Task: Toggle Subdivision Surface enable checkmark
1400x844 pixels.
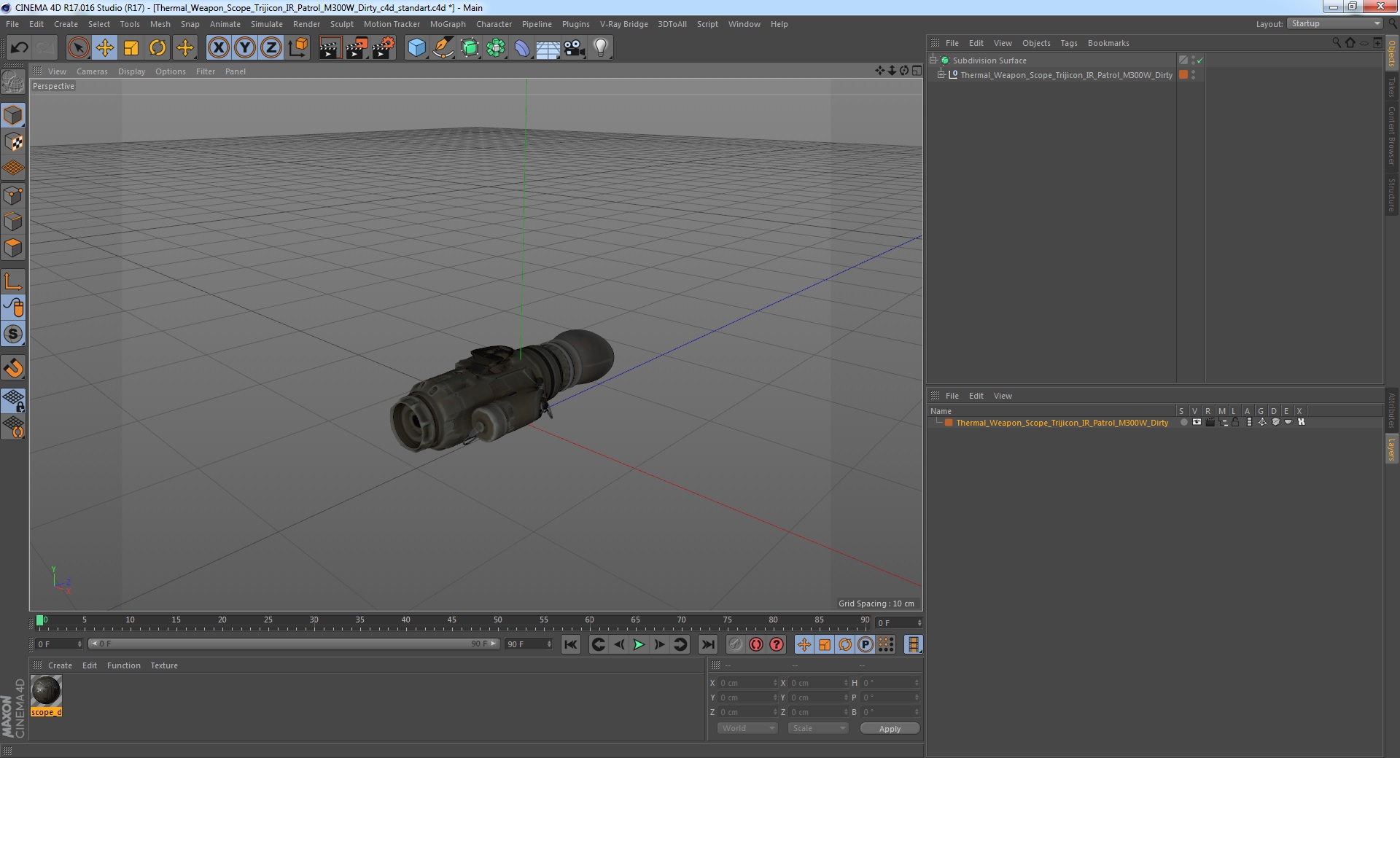Action: (x=1200, y=60)
